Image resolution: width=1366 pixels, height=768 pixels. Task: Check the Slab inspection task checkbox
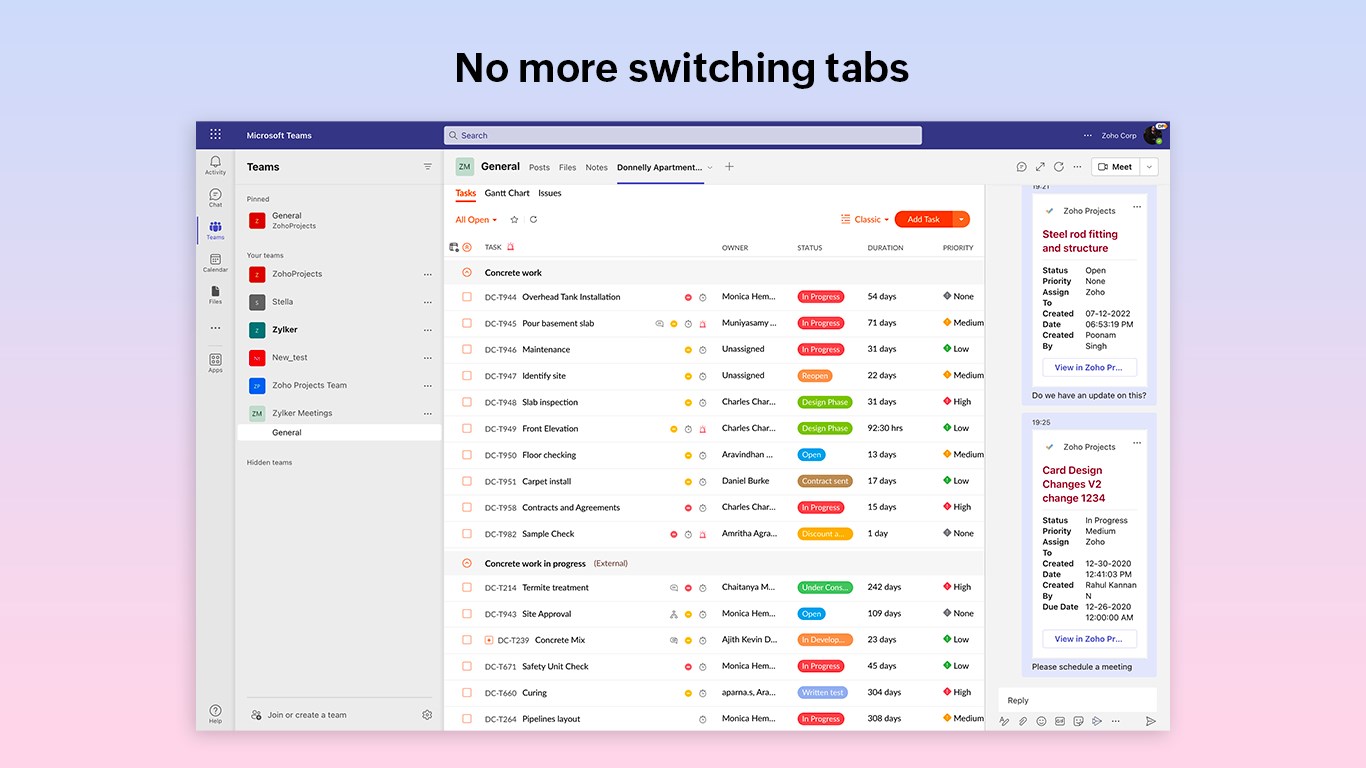pyautogui.click(x=467, y=402)
